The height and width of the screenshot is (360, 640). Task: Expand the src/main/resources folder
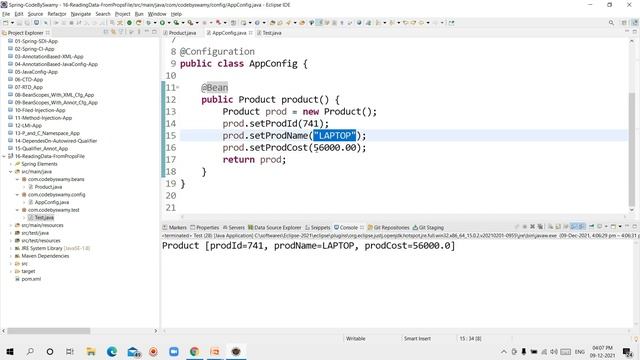pos(11,225)
